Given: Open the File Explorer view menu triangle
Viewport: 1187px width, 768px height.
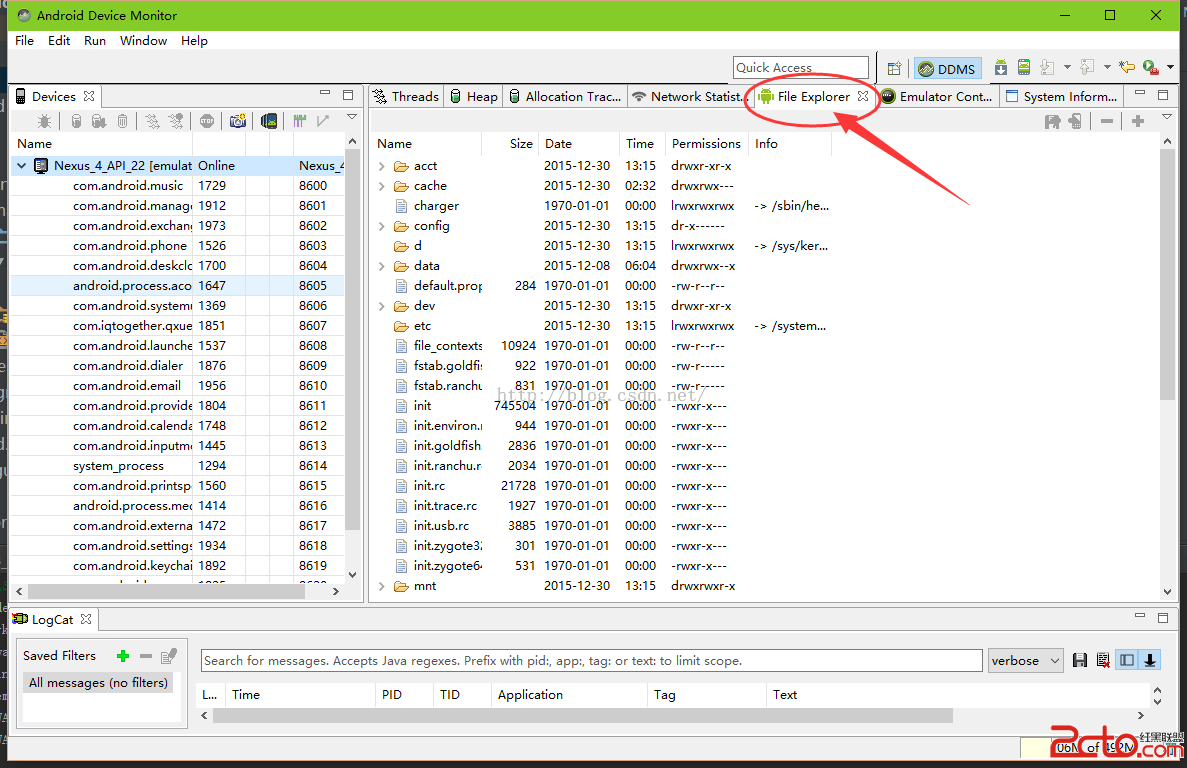Looking at the screenshot, I should [1167, 117].
